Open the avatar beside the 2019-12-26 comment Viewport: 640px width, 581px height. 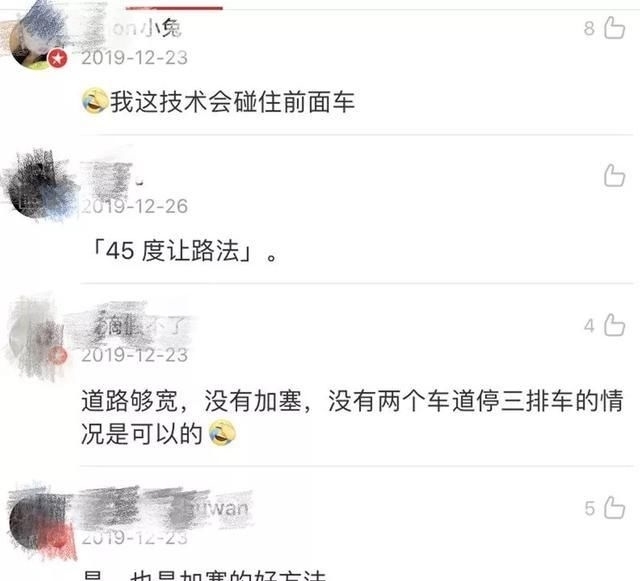[41, 186]
